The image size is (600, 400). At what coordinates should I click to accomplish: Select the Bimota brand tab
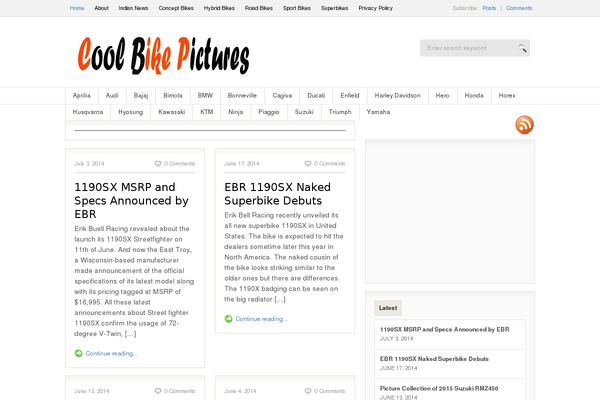click(173, 95)
